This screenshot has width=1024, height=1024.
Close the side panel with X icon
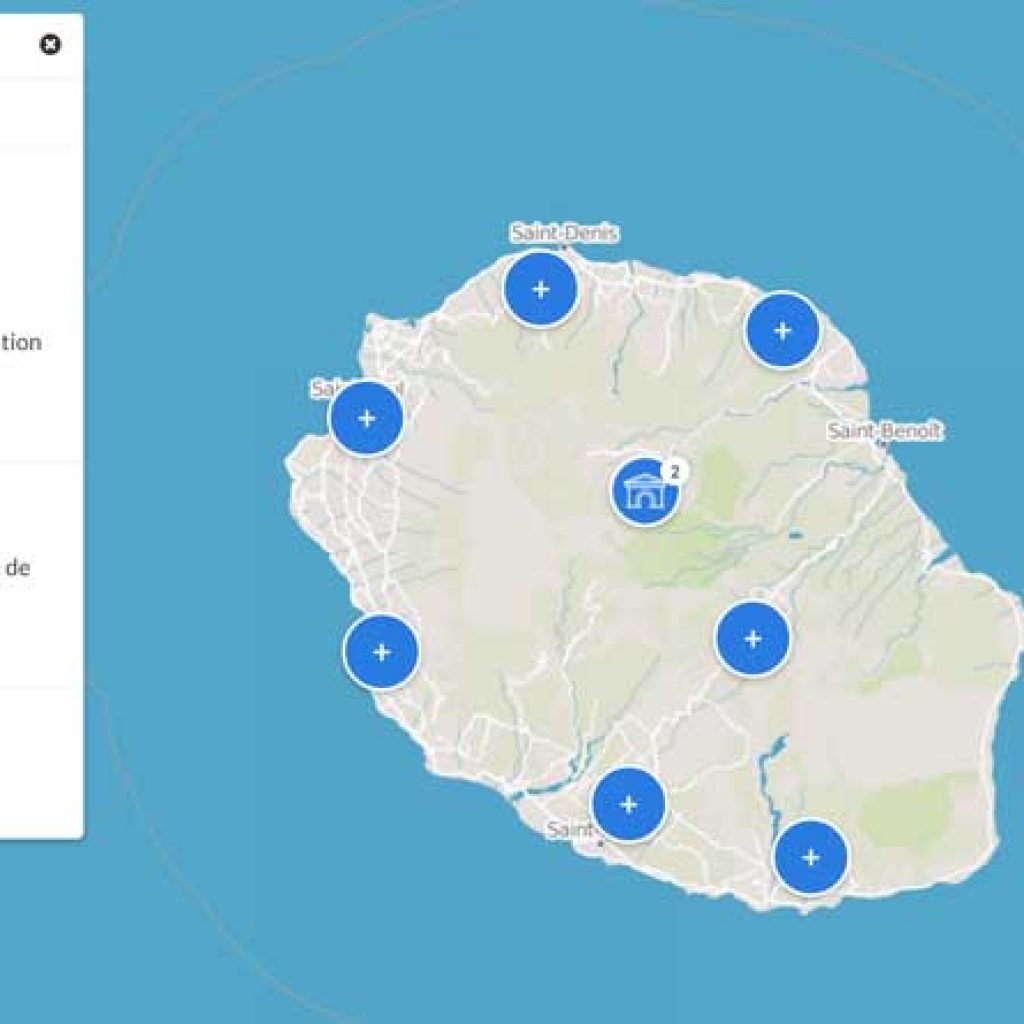50,45
